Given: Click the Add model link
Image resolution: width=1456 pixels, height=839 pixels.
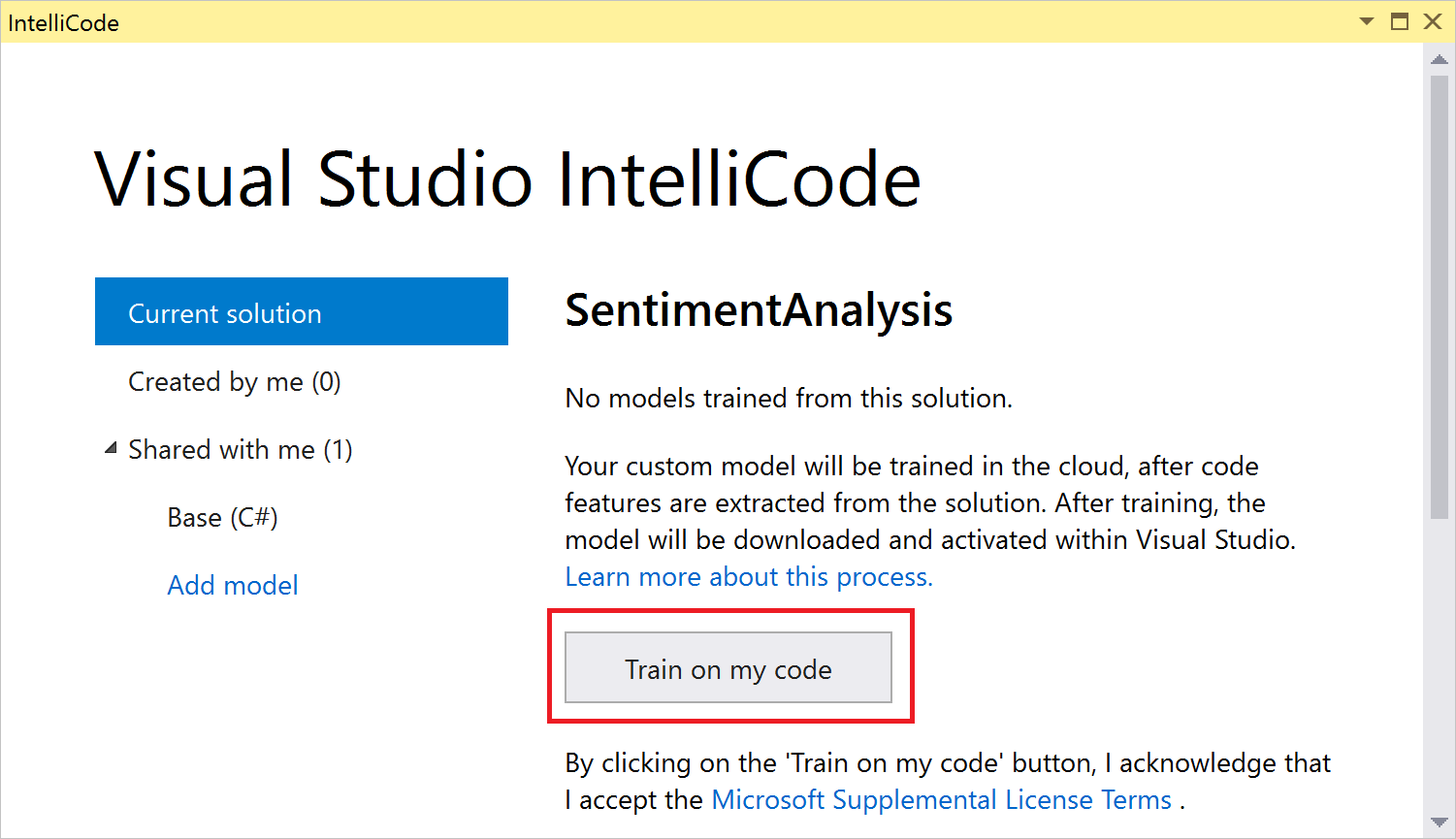Looking at the screenshot, I should click(x=233, y=586).
